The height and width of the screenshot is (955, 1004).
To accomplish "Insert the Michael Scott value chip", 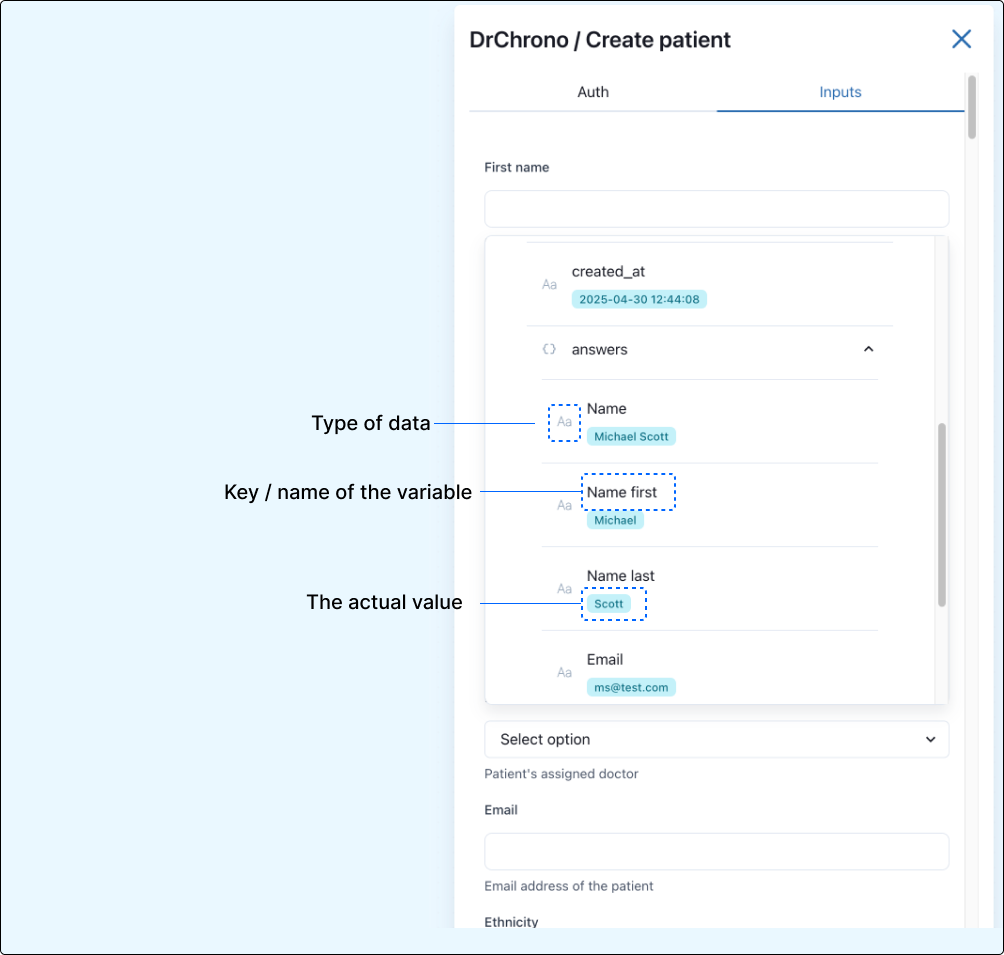I will pos(631,436).
